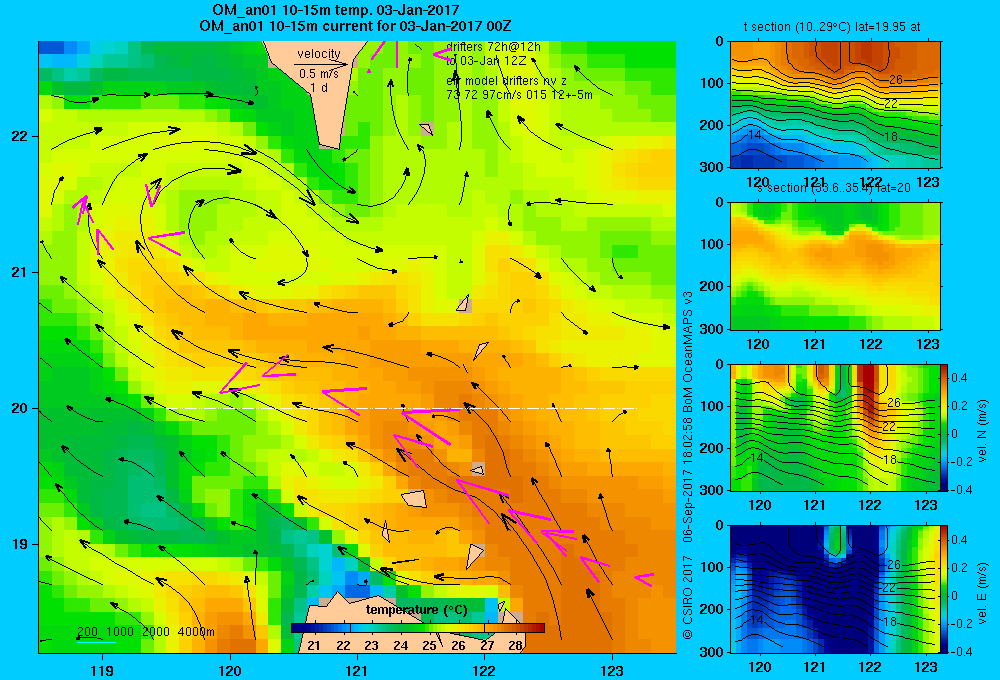
Task: Click the northward velocity section plot panel
Action: (835, 427)
